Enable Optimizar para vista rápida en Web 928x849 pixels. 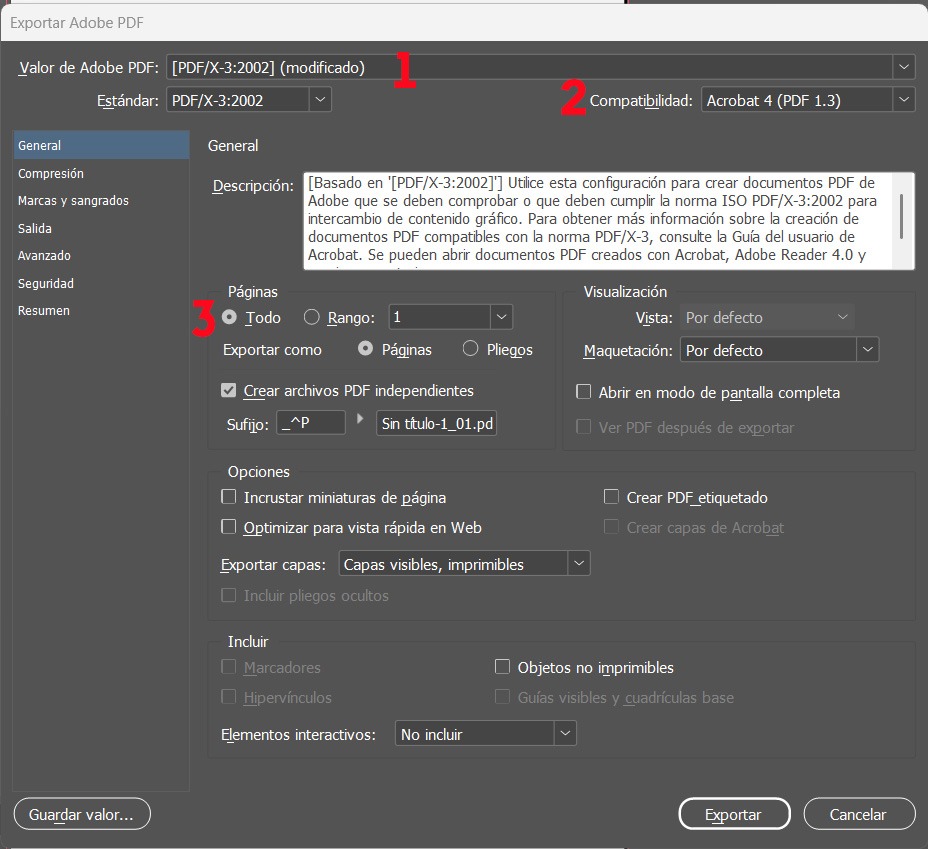(x=229, y=527)
